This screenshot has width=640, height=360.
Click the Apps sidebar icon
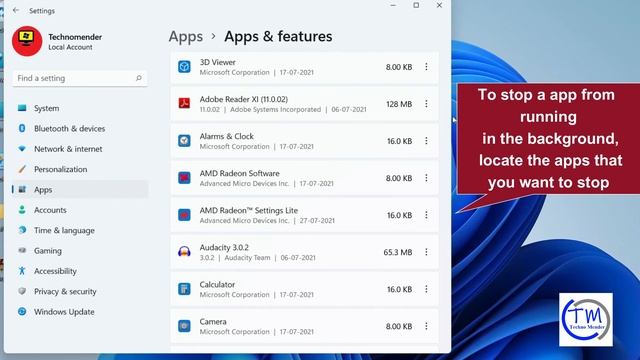pos(22,189)
